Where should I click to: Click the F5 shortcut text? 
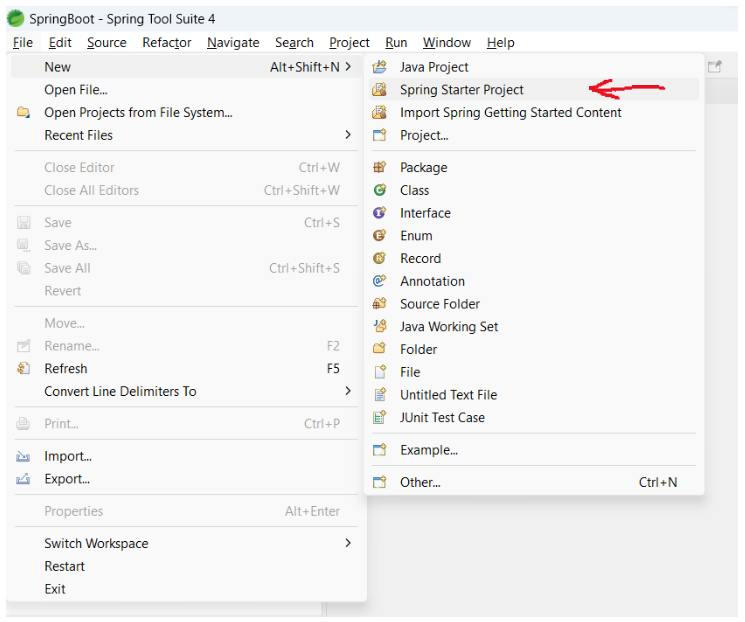click(x=333, y=369)
